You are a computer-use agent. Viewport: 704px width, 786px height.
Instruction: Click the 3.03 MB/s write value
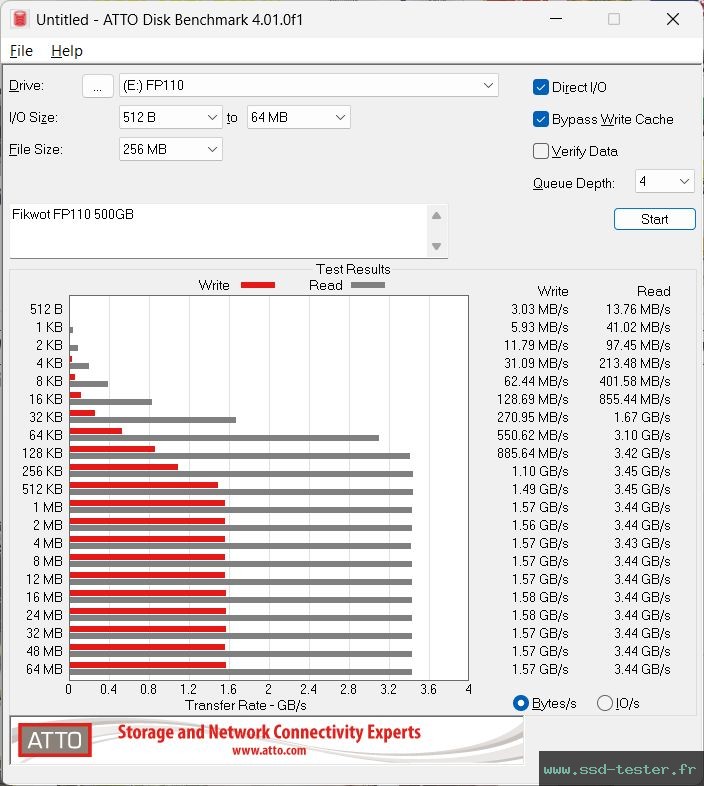tap(540, 309)
